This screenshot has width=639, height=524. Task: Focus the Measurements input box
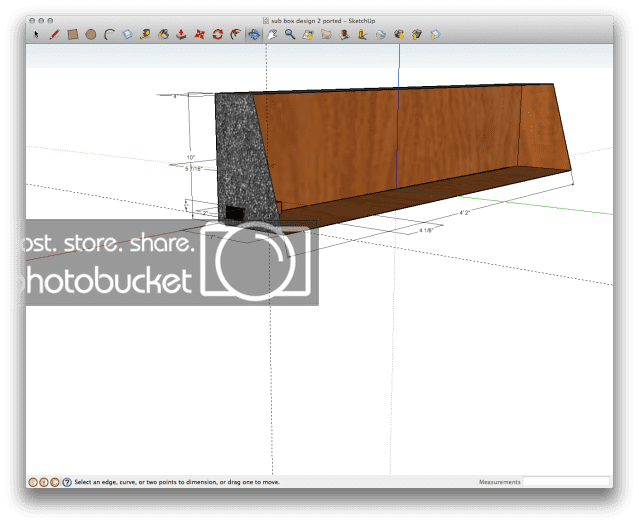point(566,482)
